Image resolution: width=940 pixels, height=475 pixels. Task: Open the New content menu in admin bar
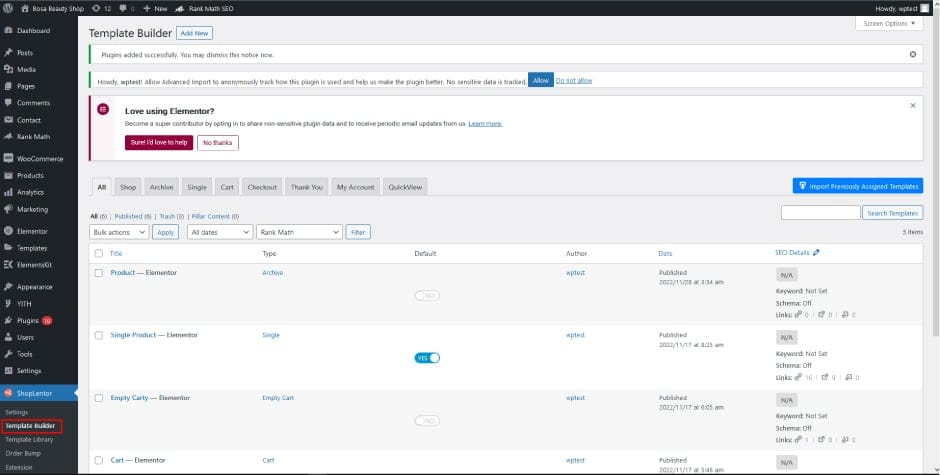[155, 8]
